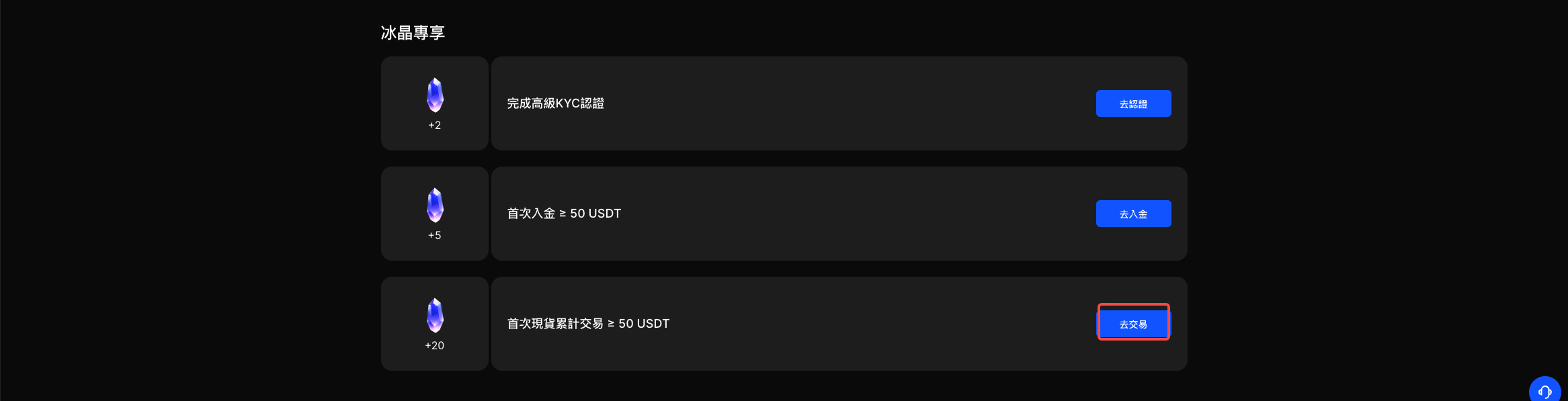The width and height of the screenshot is (1568, 401).
Task: Click the +5 reward amount label
Action: click(x=435, y=236)
